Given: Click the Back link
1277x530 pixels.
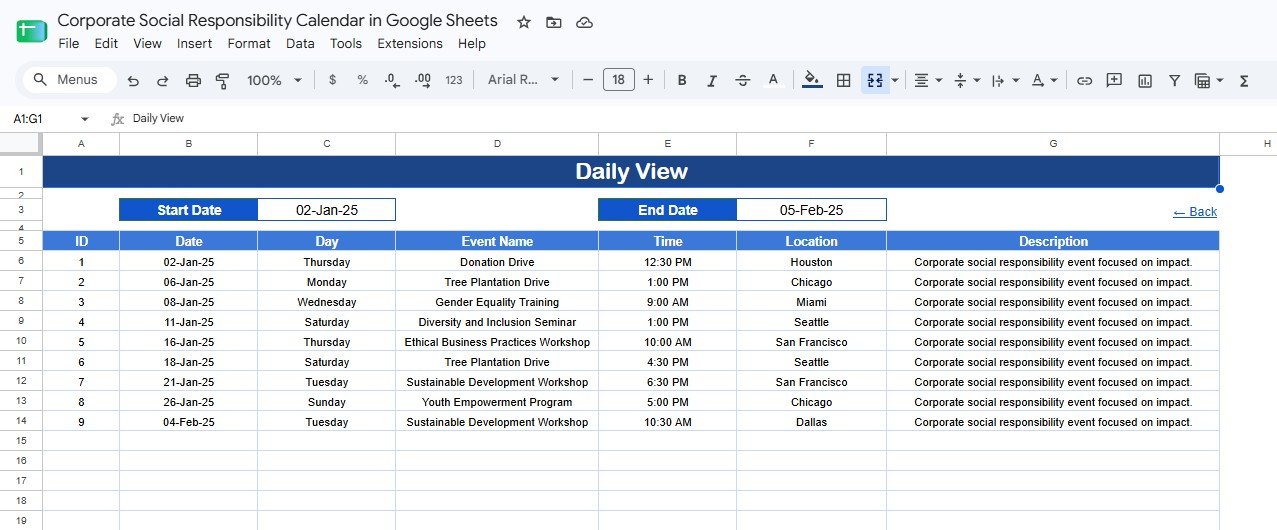Looking at the screenshot, I should (x=1195, y=211).
